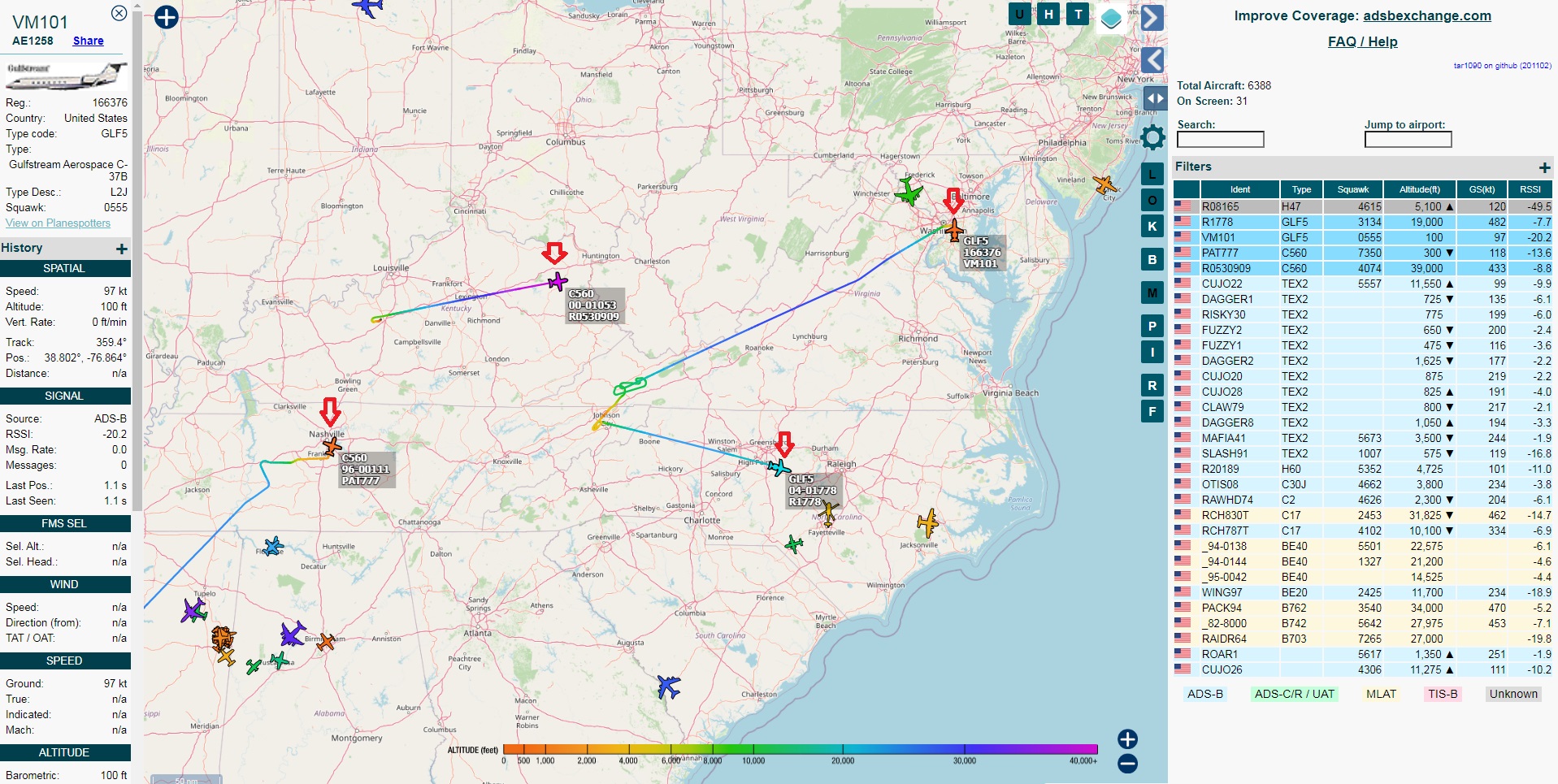Select the CUJO22 row in table
This screenshot has height=784, width=1558.
(1363, 284)
